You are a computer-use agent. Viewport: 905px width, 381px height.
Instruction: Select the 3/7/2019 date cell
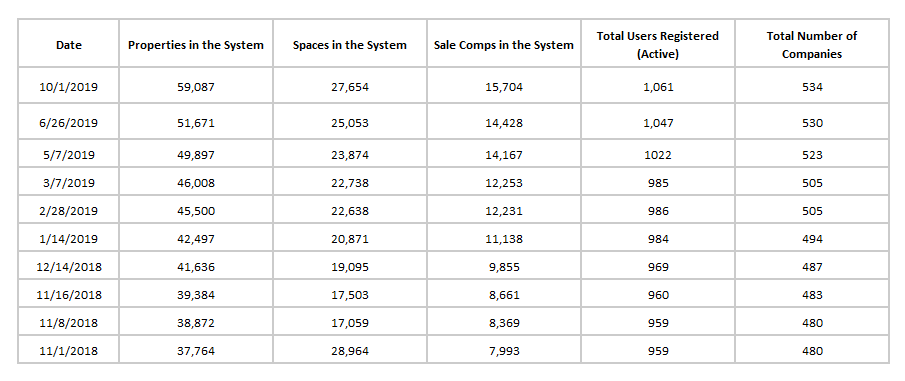[69, 183]
